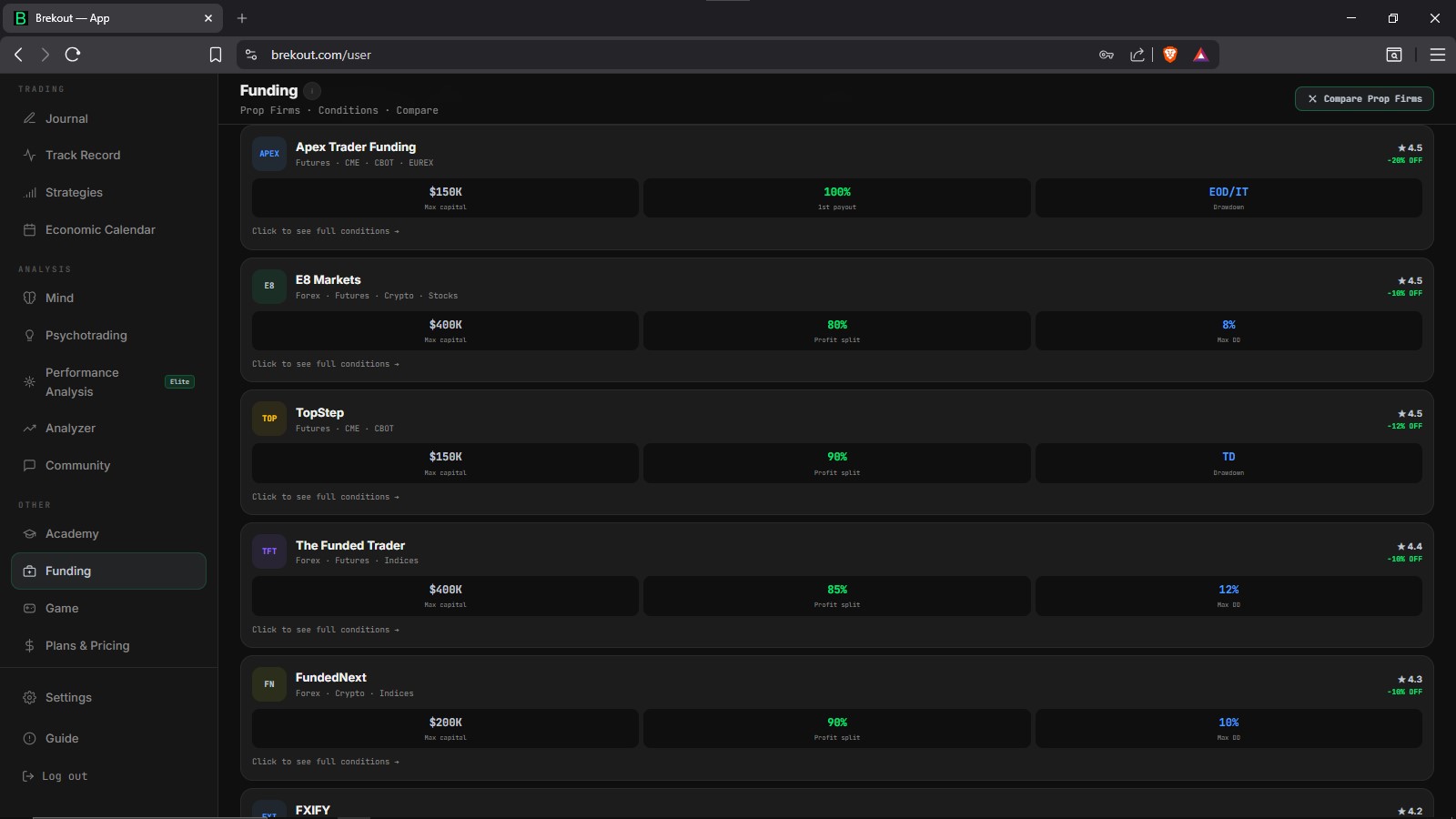Open the Game section
The height and width of the screenshot is (819, 1456).
click(x=108, y=608)
